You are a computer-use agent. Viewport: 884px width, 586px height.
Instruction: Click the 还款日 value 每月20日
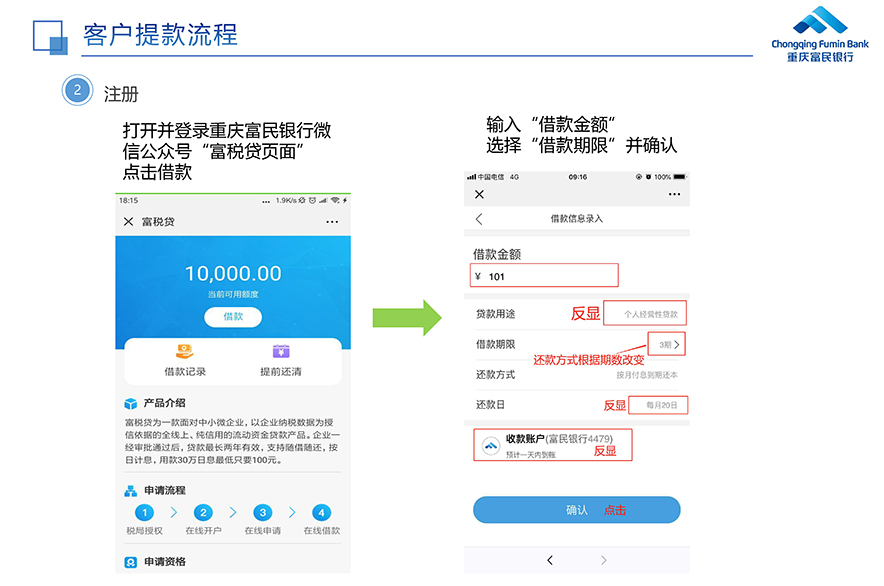pos(661,405)
